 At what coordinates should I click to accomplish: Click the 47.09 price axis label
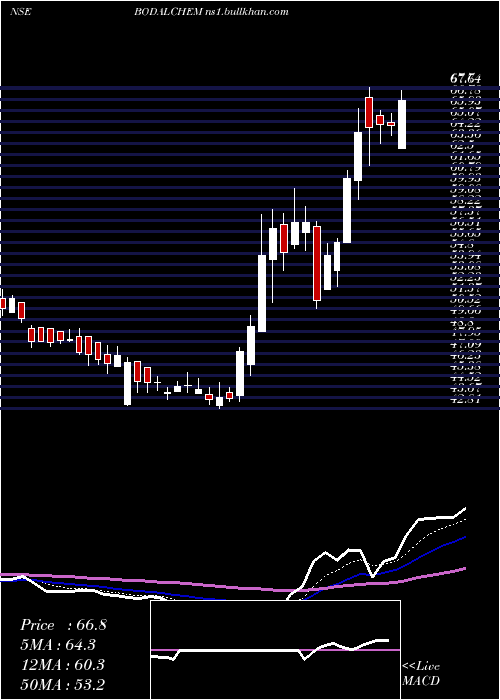click(x=464, y=345)
